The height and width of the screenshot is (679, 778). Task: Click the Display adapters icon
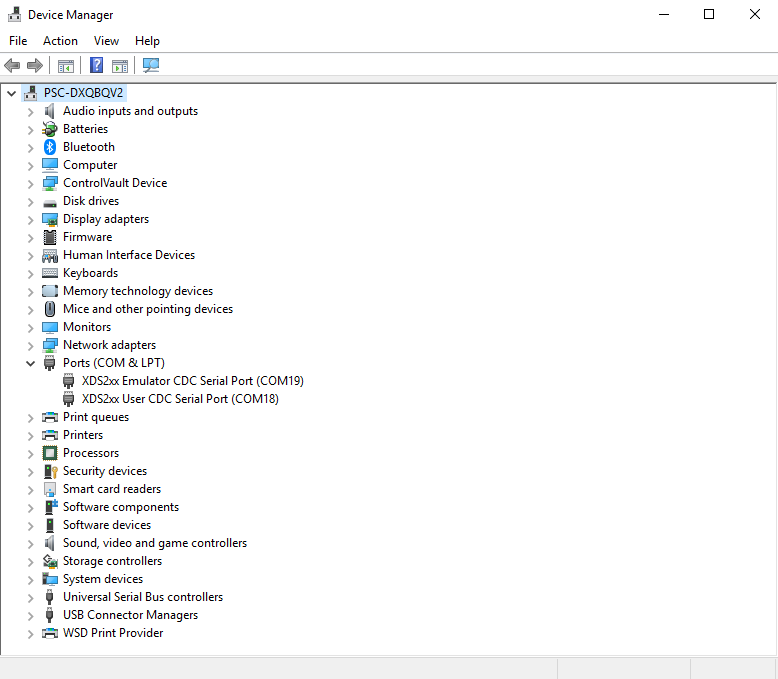[x=50, y=219]
